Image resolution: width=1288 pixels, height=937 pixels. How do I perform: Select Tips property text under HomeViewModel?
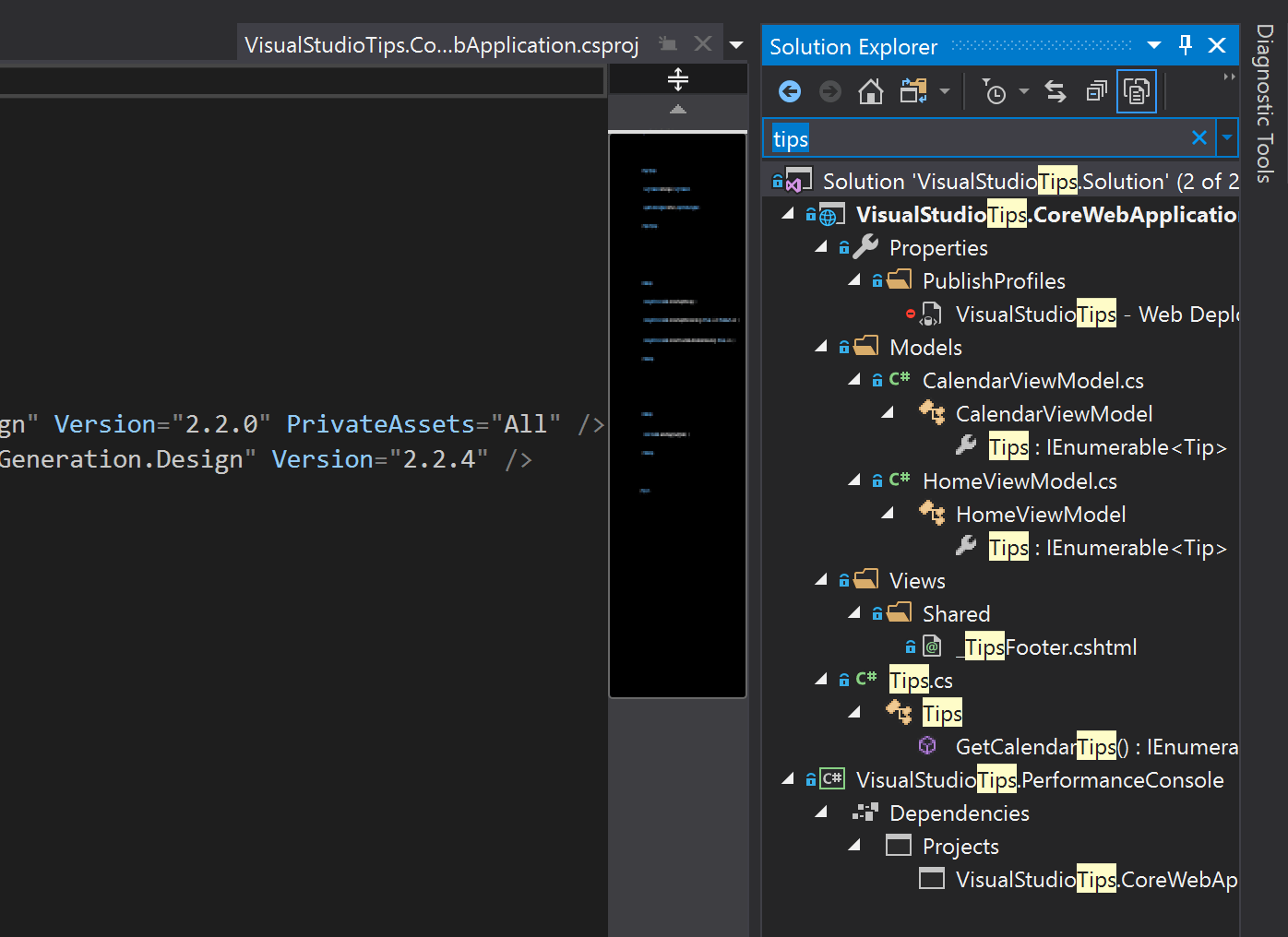tap(1108, 548)
